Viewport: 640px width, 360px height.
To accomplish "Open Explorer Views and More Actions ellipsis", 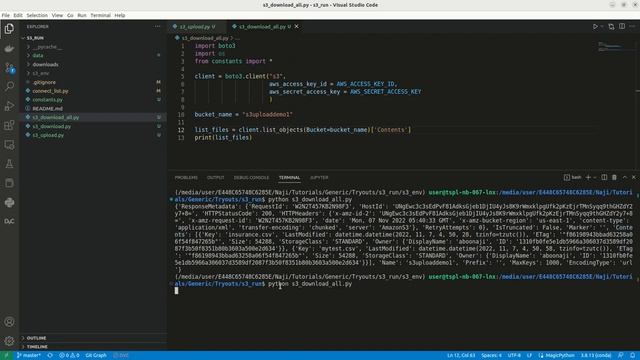I will tap(158, 27).
